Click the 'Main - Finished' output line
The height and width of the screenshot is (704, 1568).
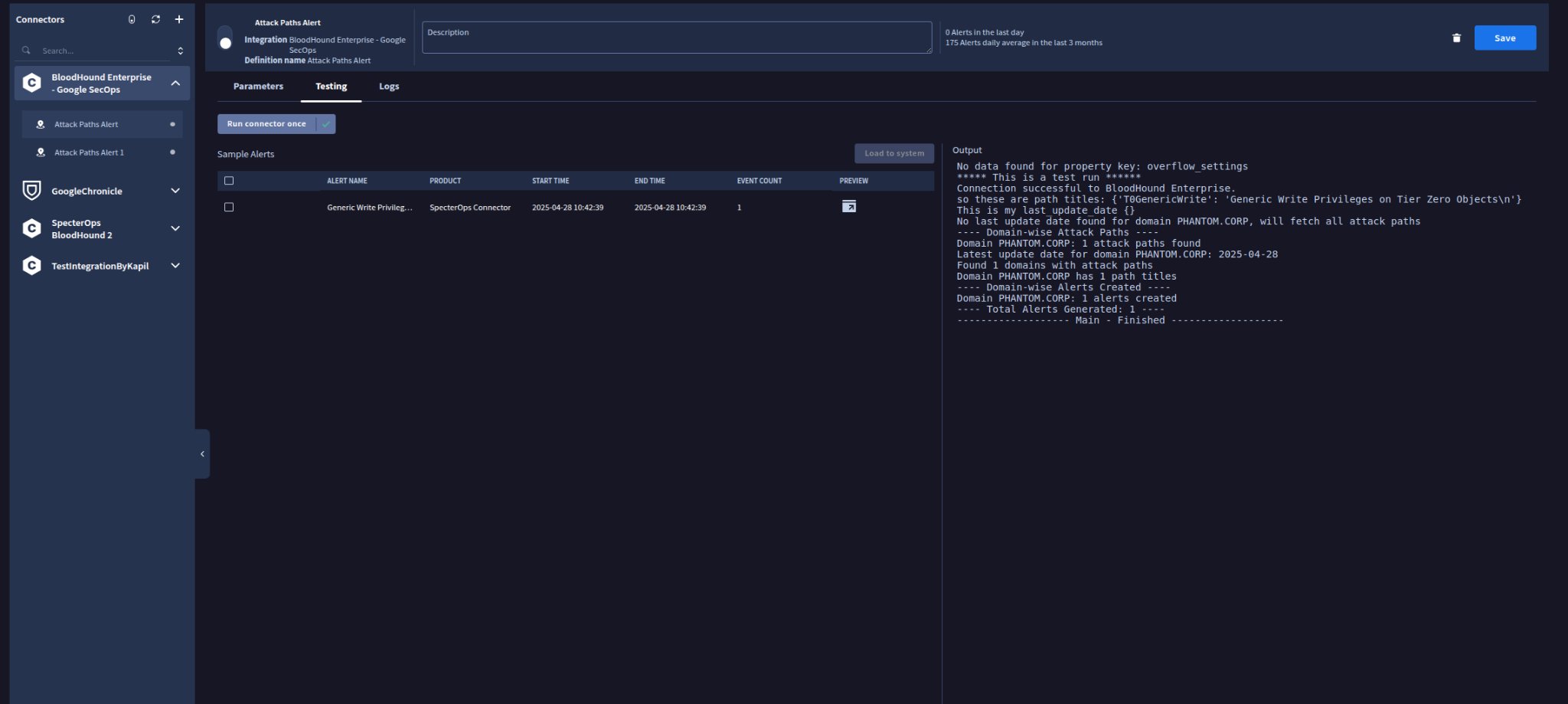point(1119,320)
